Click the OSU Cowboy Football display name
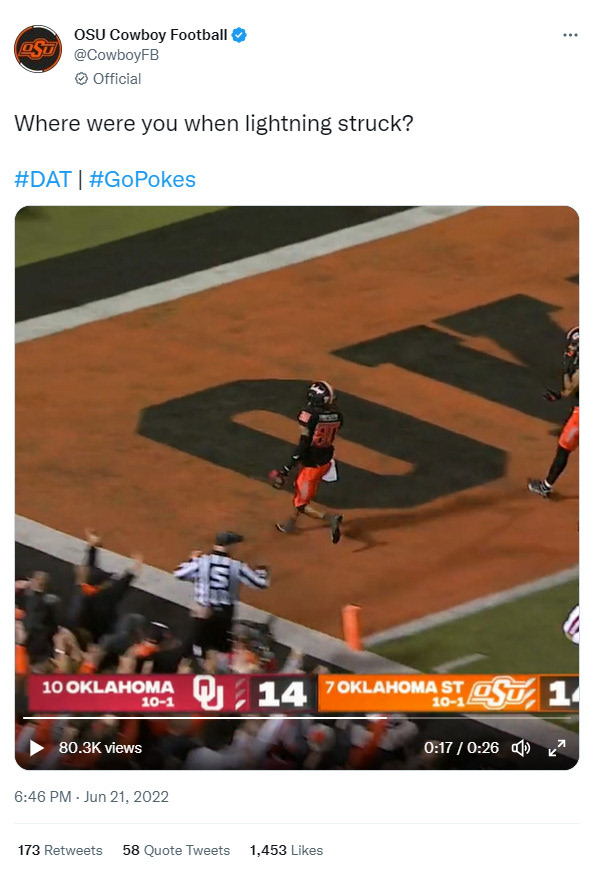Viewport: 595px width, 876px height. [150, 35]
